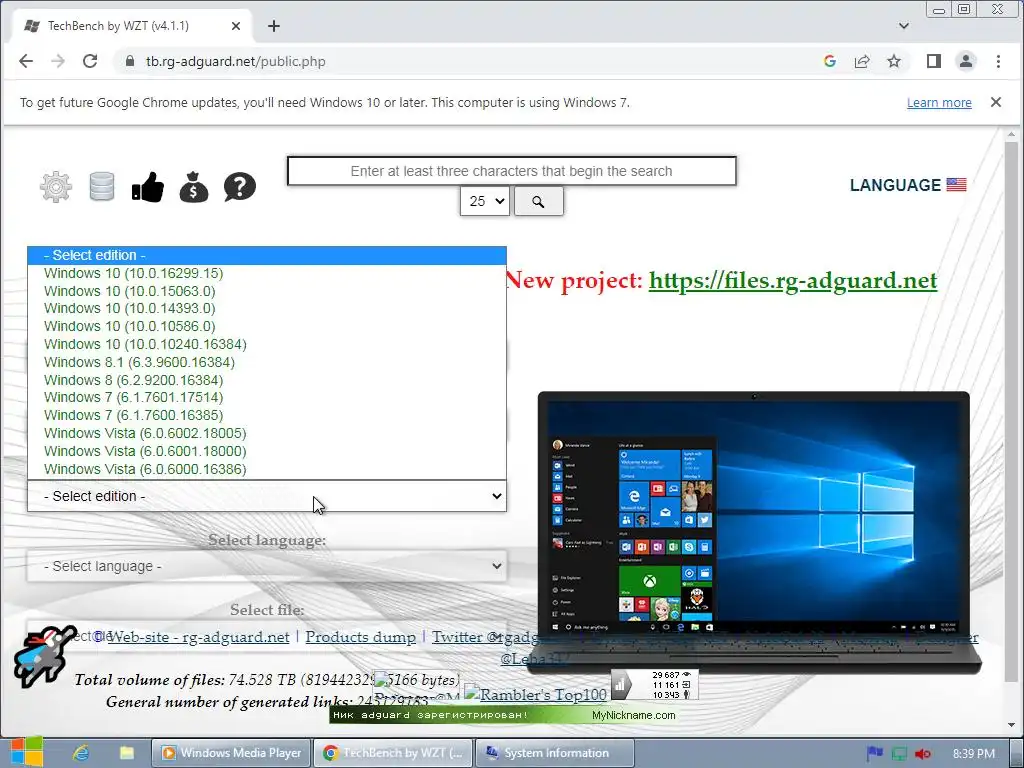Open the settings gear icon on the page

(x=56, y=187)
